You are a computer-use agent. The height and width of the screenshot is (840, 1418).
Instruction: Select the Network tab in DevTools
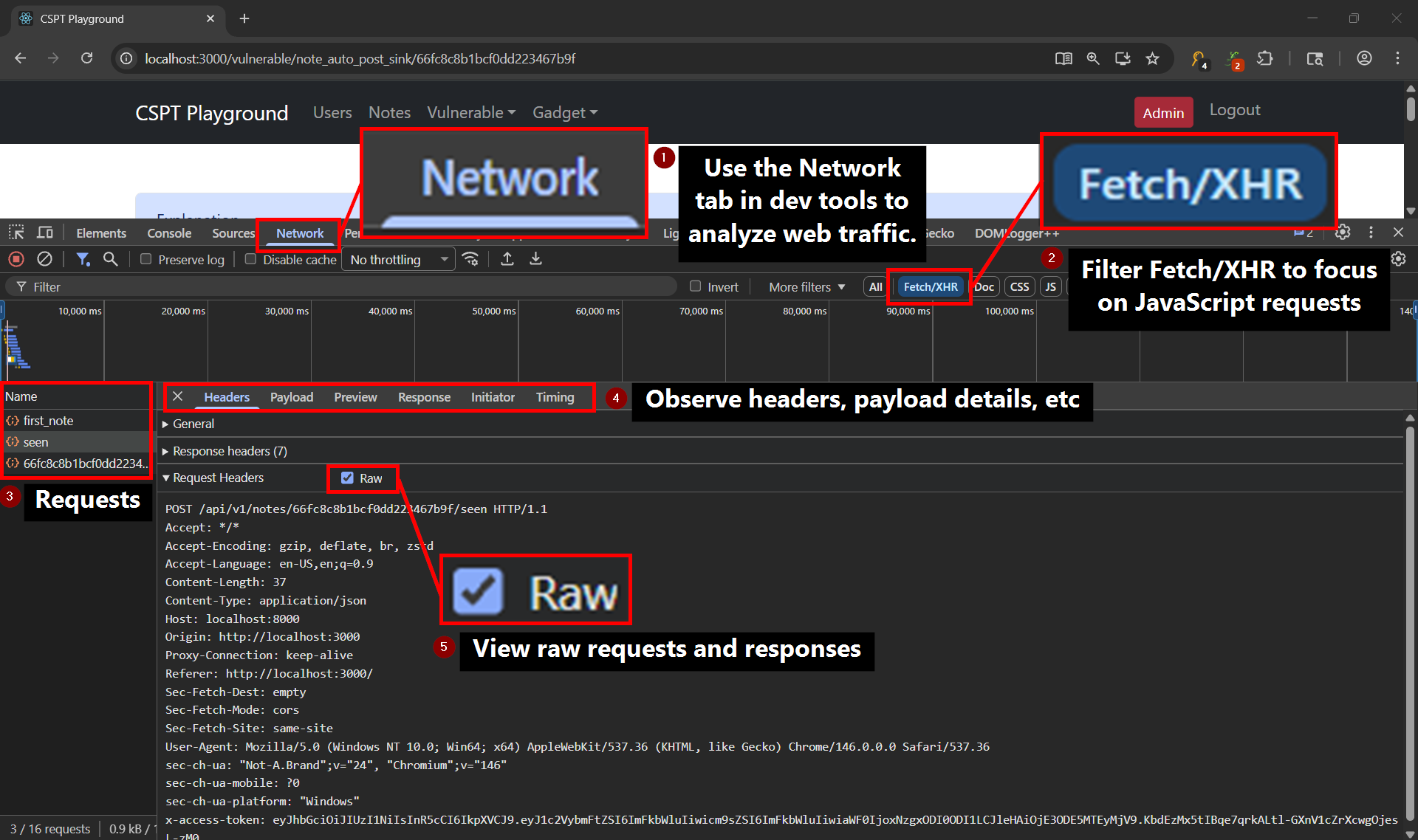tap(300, 233)
